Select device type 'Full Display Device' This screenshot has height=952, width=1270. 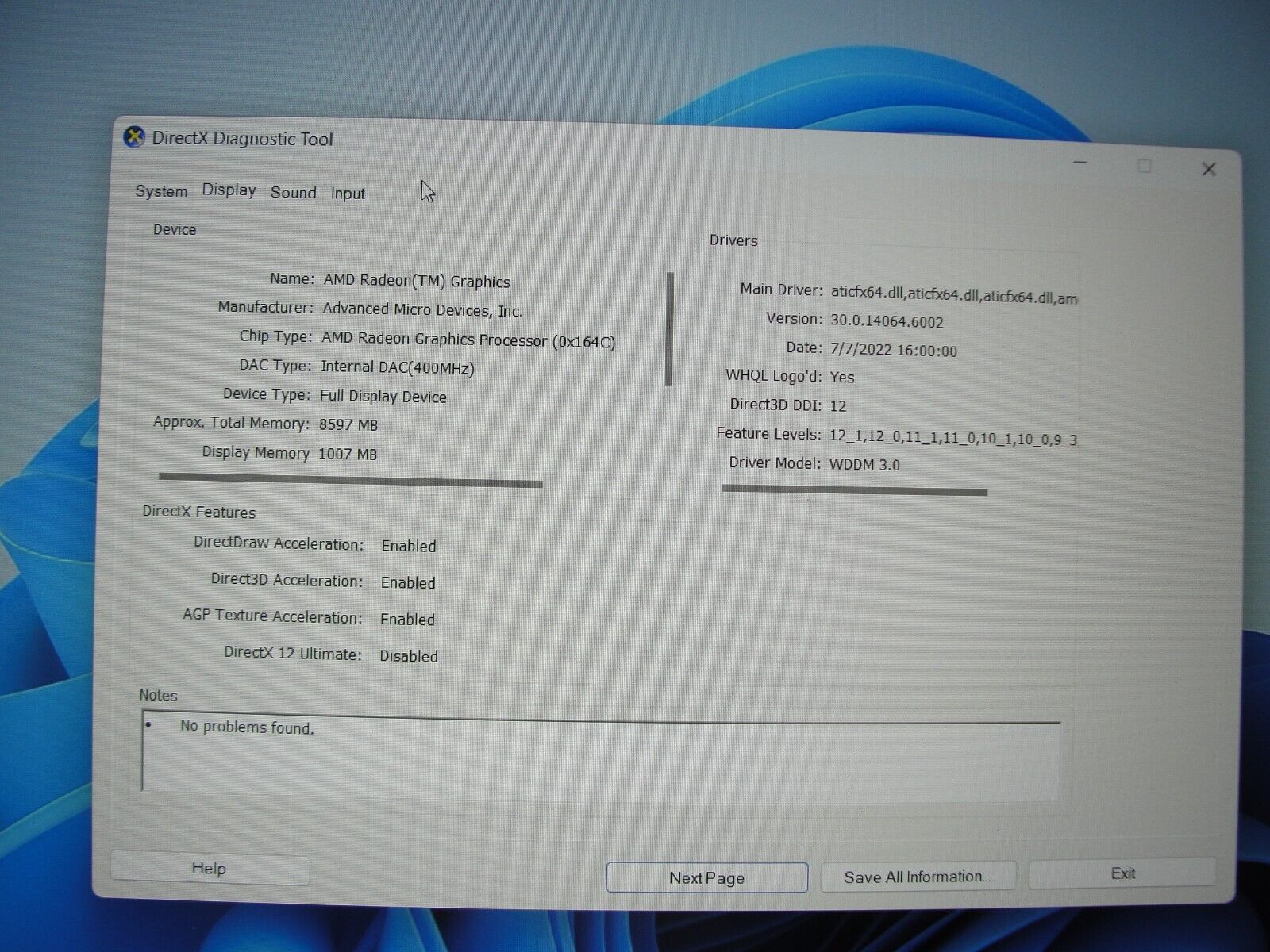click(383, 396)
